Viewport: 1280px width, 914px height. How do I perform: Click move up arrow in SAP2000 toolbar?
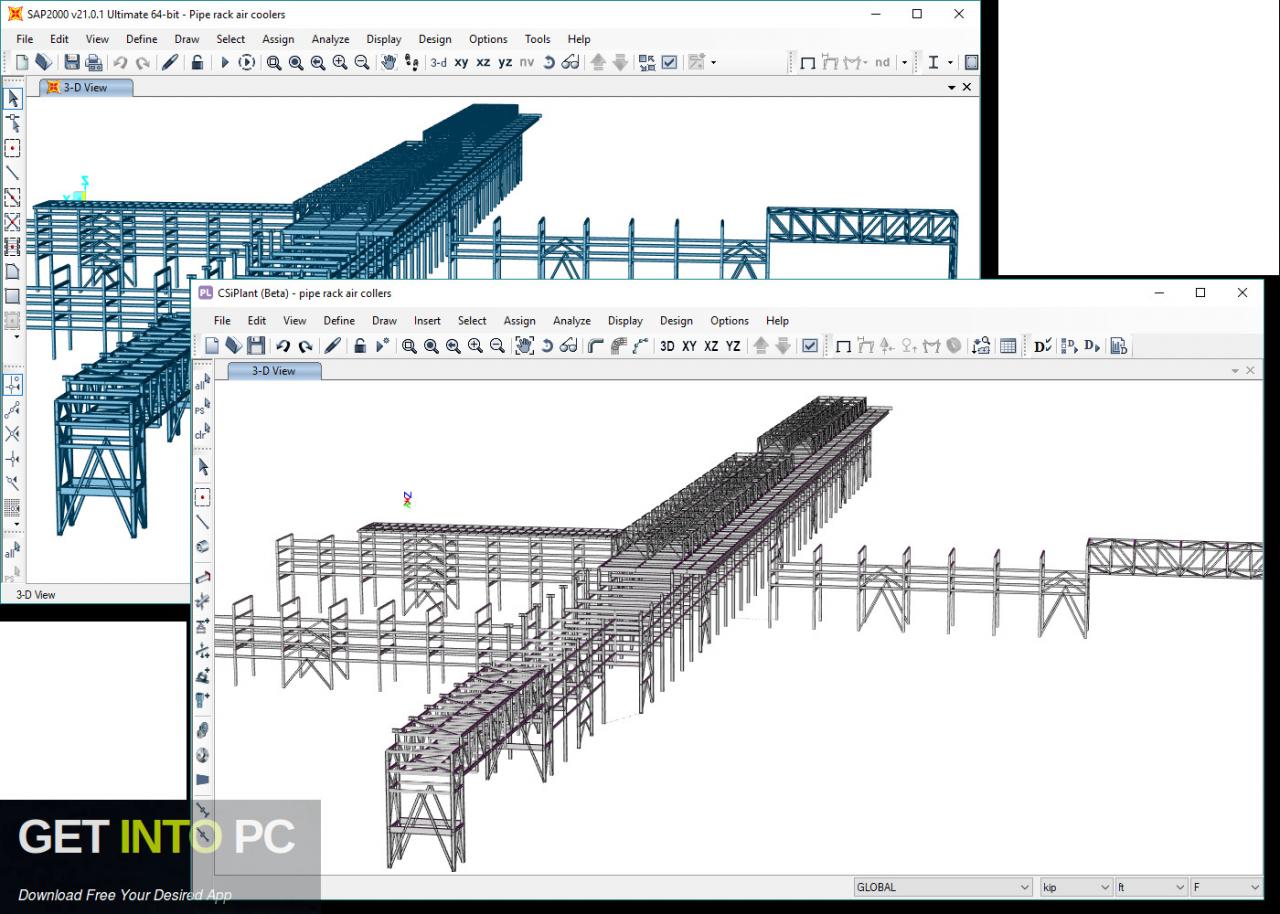[598, 62]
